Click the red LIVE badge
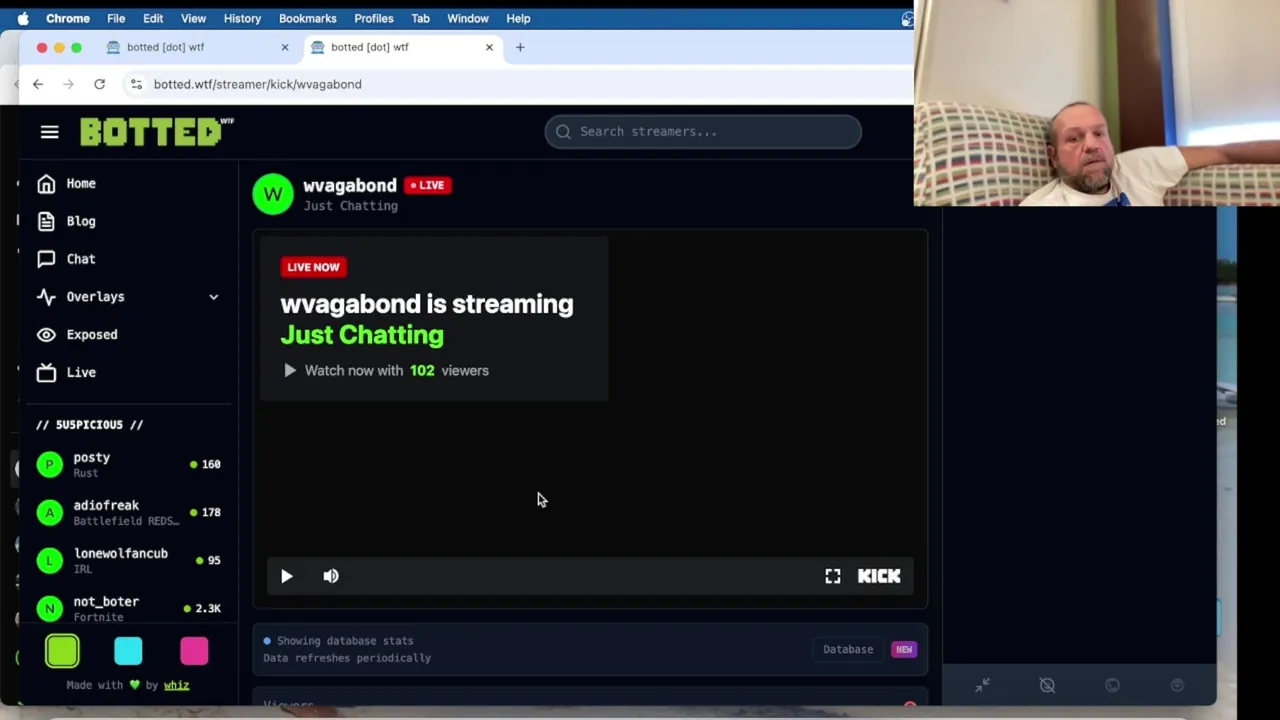The image size is (1280, 720). point(427,185)
